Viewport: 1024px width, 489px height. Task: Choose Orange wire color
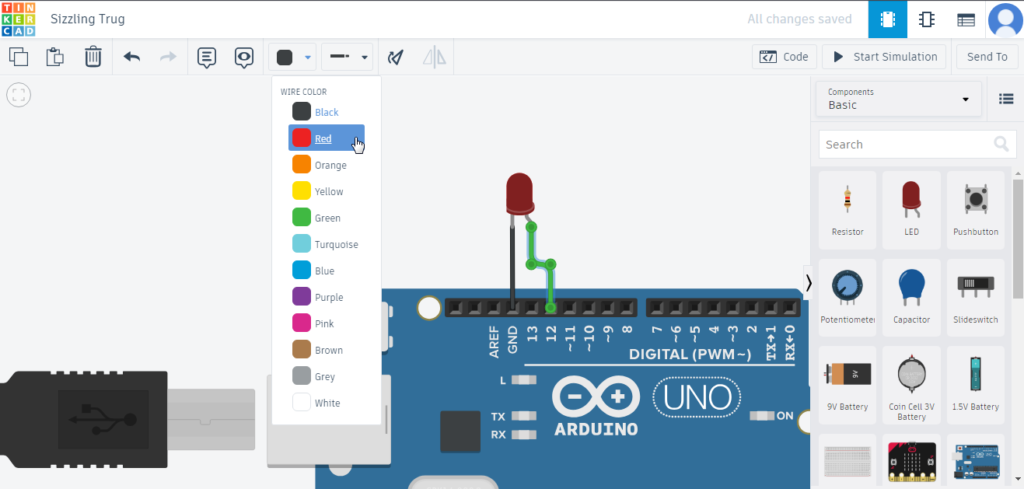tap(326, 165)
